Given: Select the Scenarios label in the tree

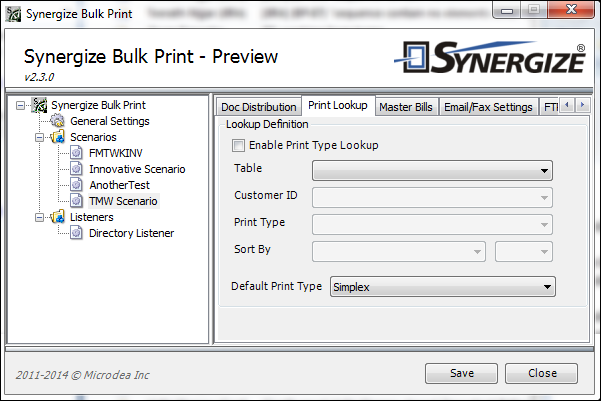Looking at the screenshot, I should (x=93, y=137).
